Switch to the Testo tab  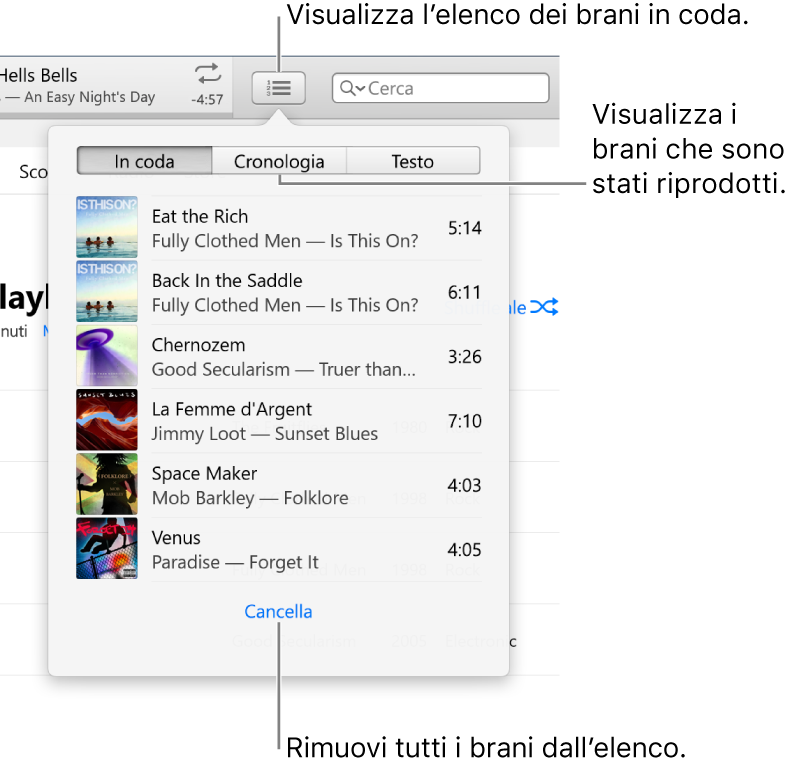click(413, 161)
